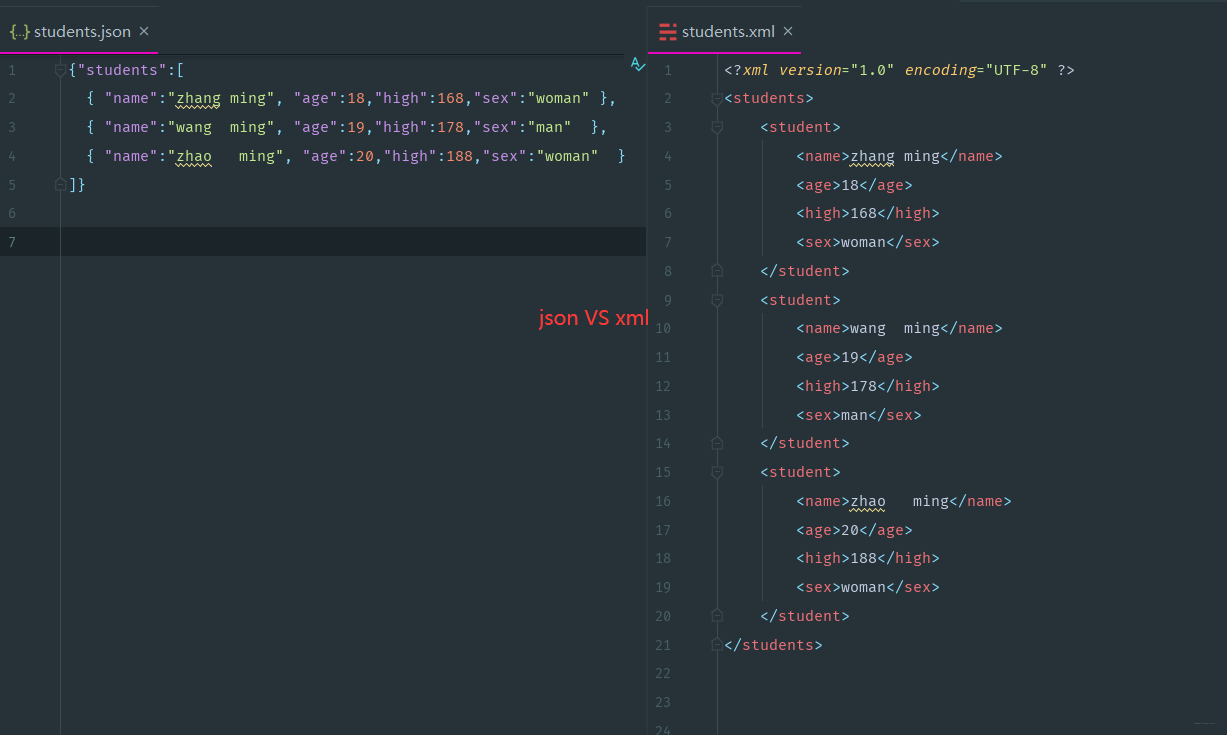Viewport: 1227px width, 735px height.
Task: Click the XML file type icon on students.xml tab
Action: 668,31
